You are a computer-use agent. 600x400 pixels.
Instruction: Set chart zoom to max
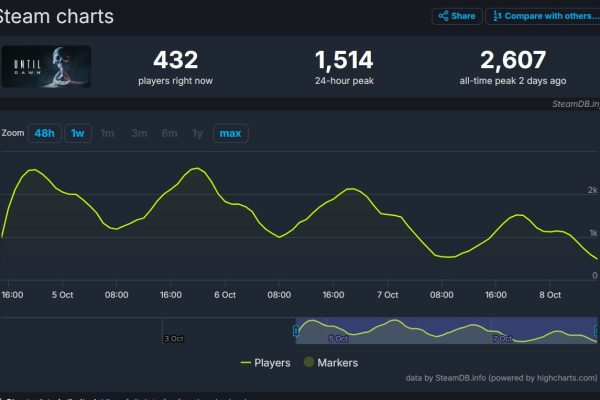(x=230, y=133)
